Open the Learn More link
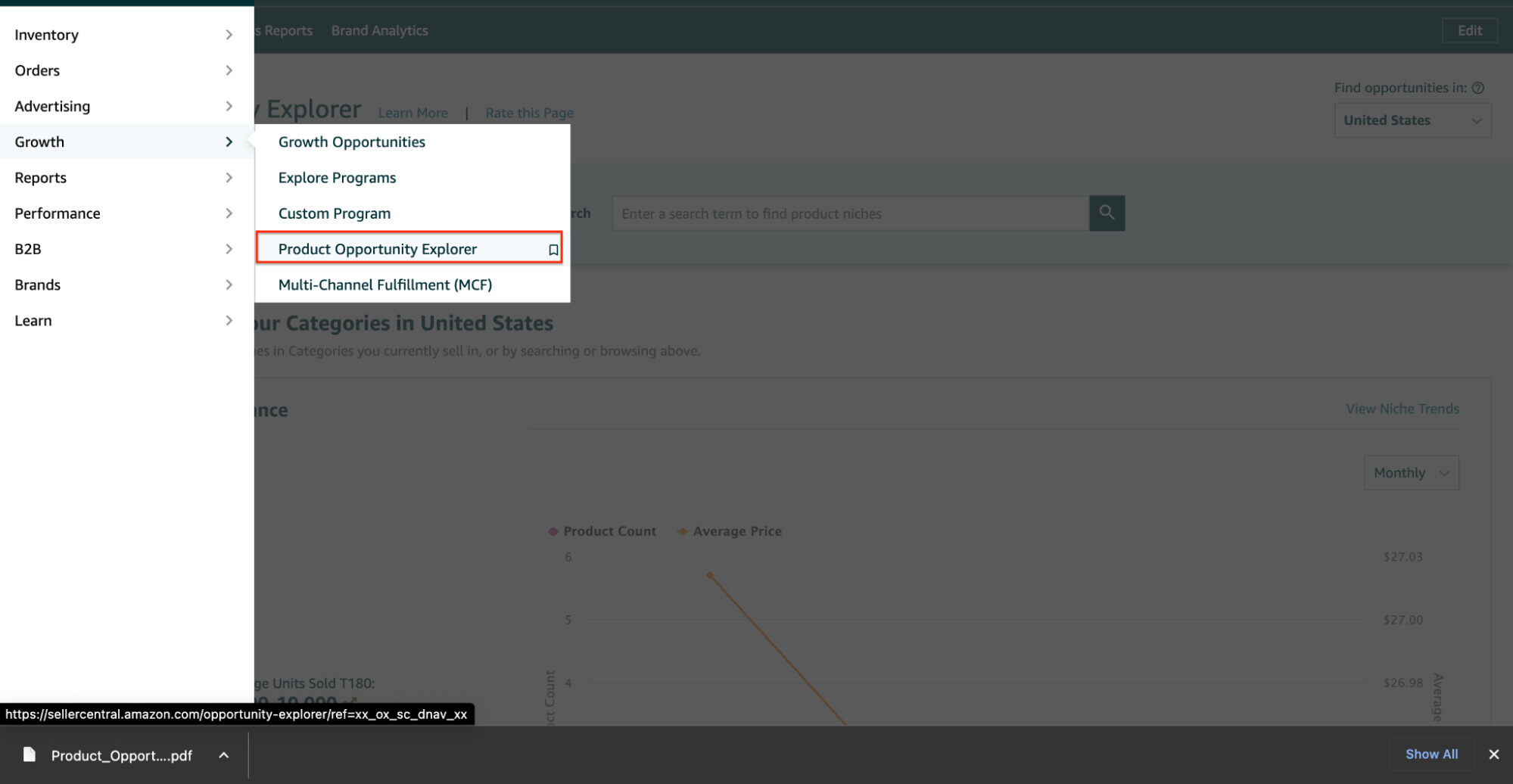The height and width of the screenshot is (784, 1513). (412, 112)
